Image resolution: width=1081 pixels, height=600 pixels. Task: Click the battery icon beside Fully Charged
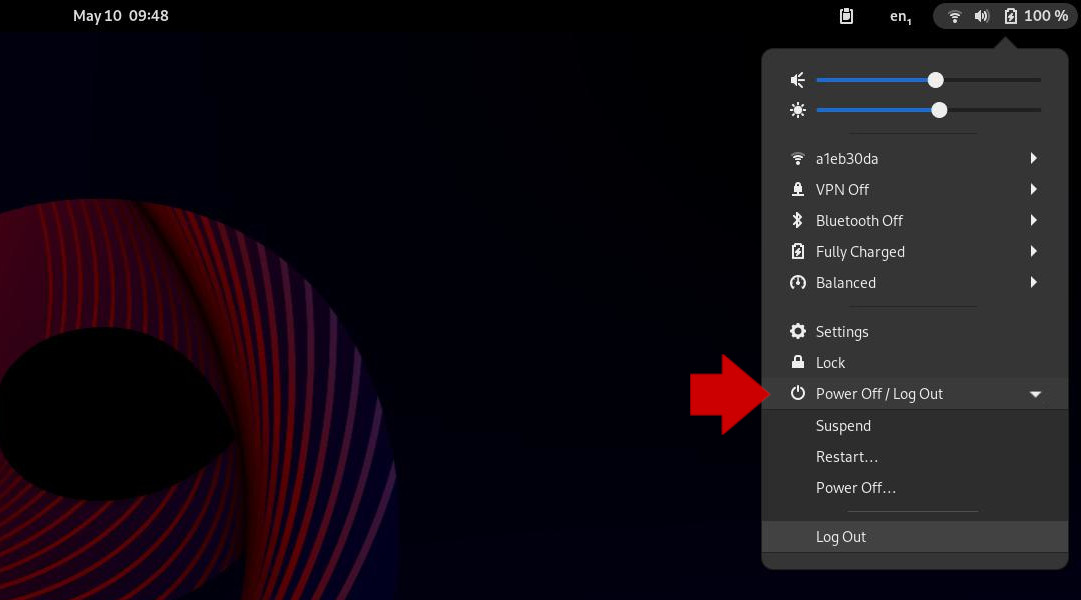click(x=797, y=251)
